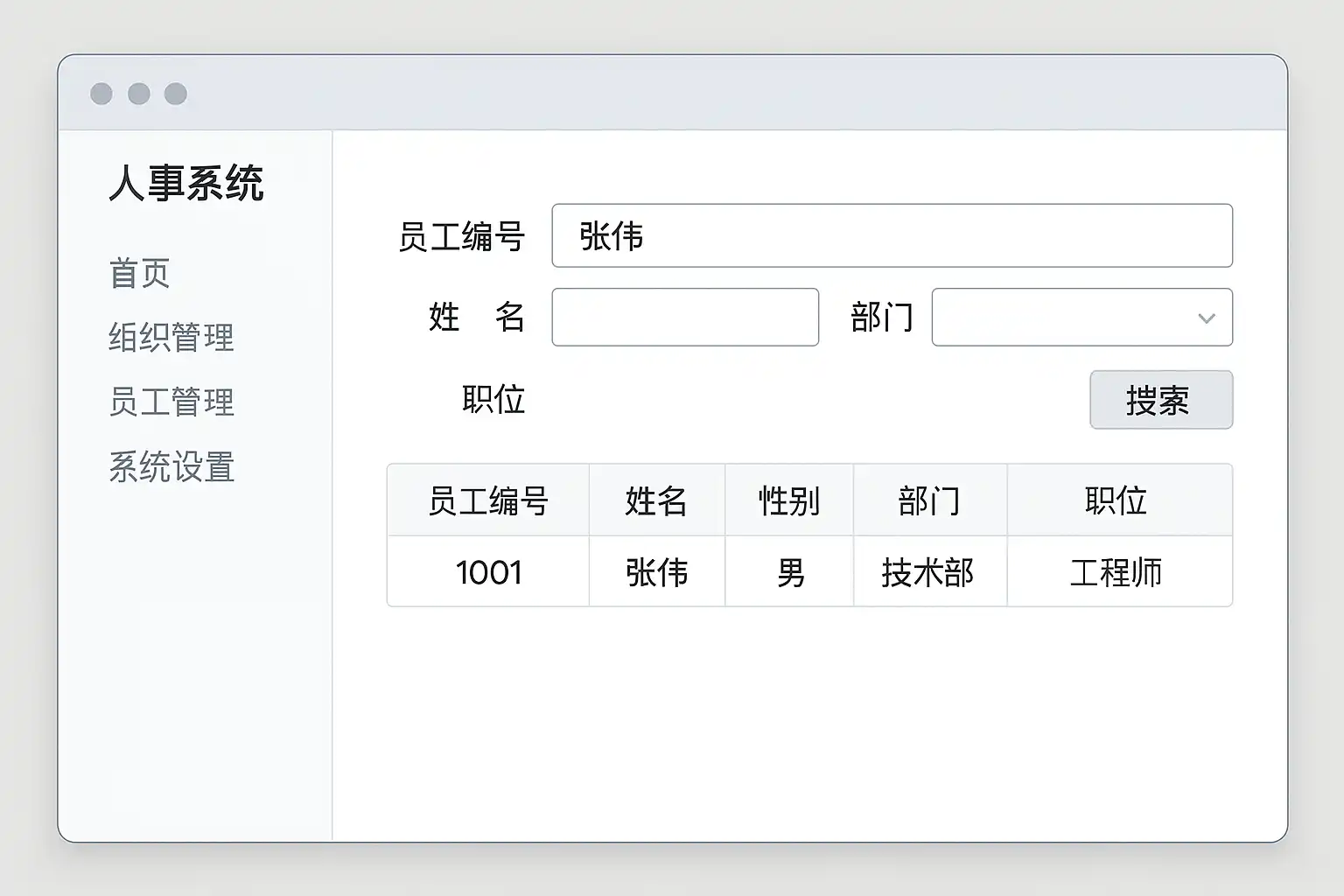1344x896 pixels.
Task: Open the 首页 sidebar menu item
Action: click(139, 273)
